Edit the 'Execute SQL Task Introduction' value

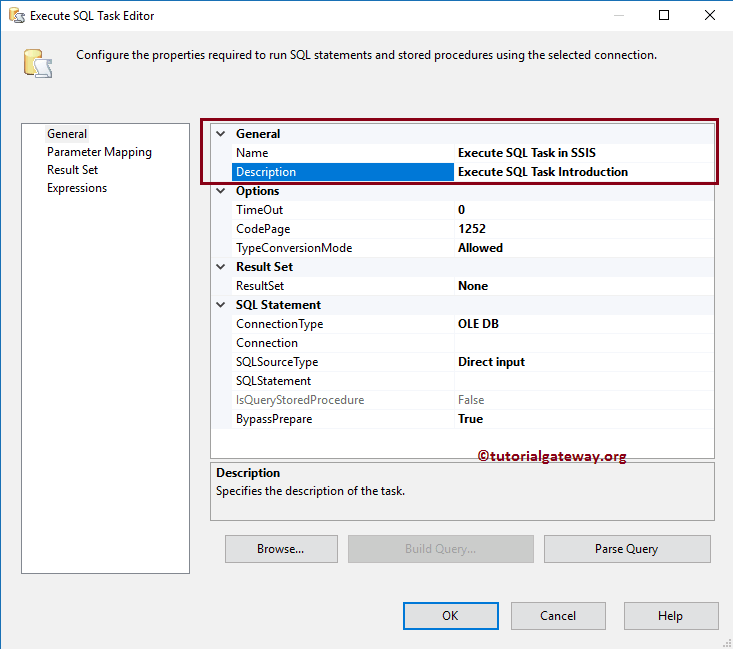click(584, 172)
